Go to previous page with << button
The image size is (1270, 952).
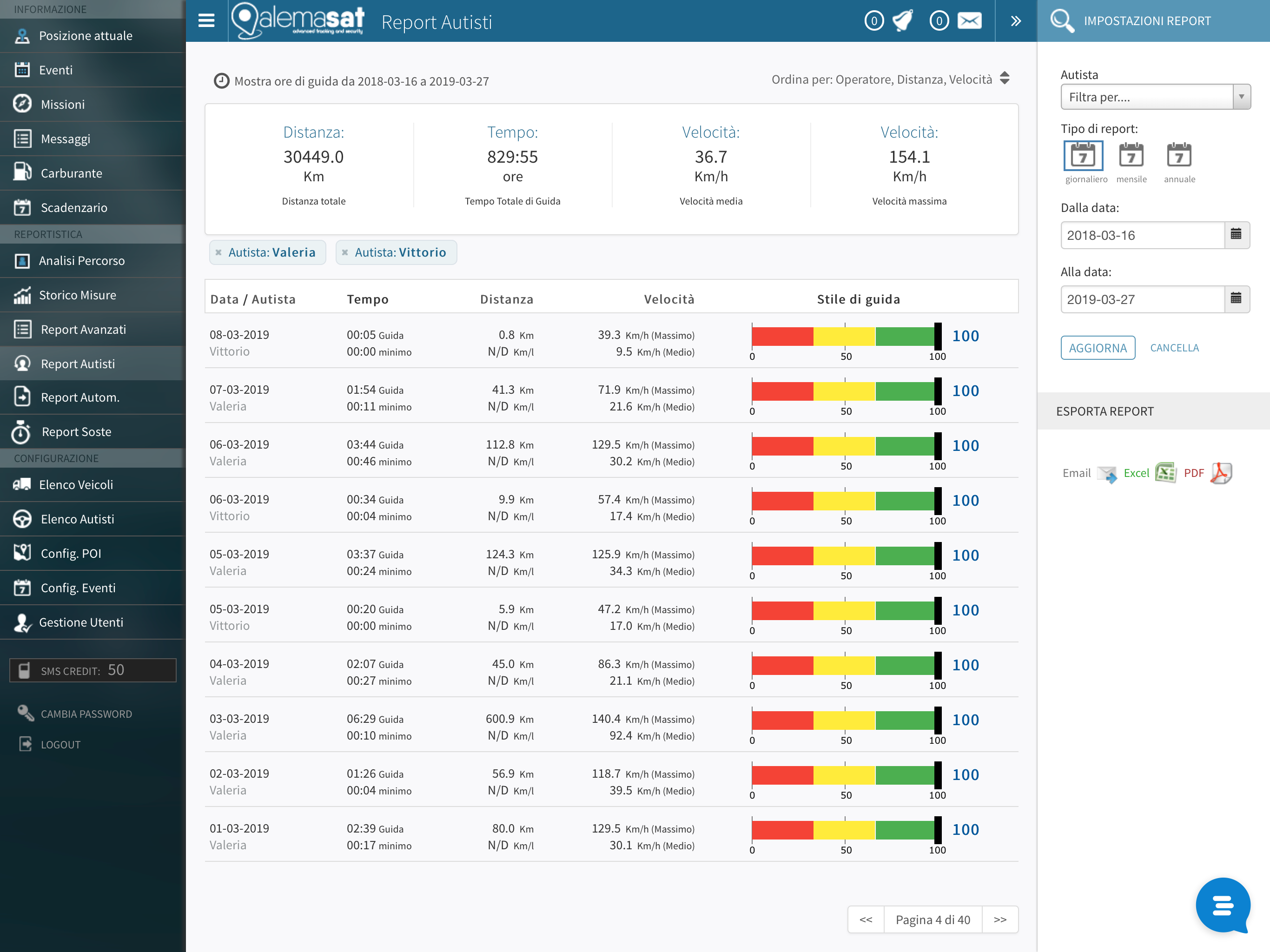coord(866,920)
